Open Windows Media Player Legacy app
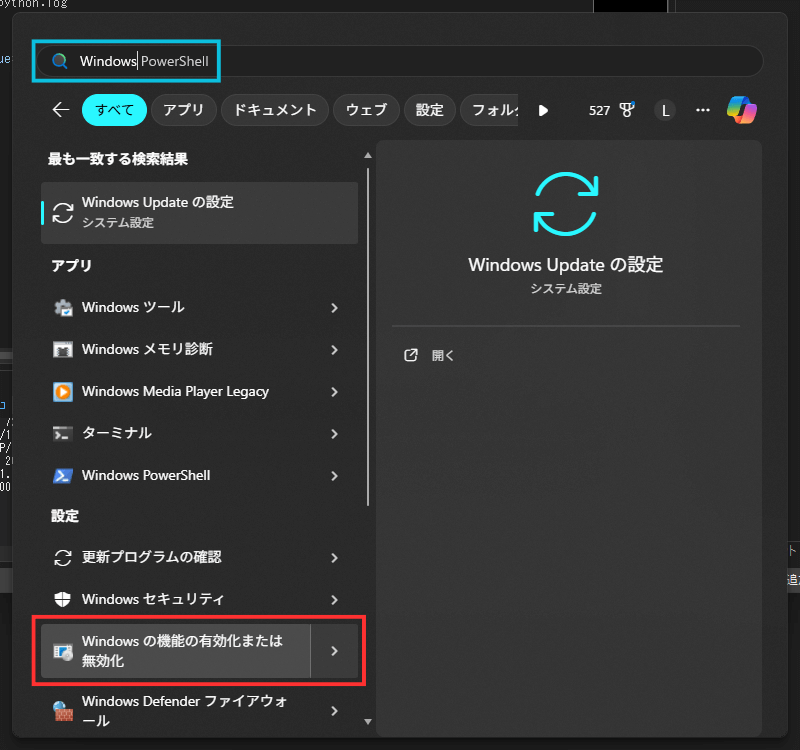Screen dimensions: 800x750 175,391
